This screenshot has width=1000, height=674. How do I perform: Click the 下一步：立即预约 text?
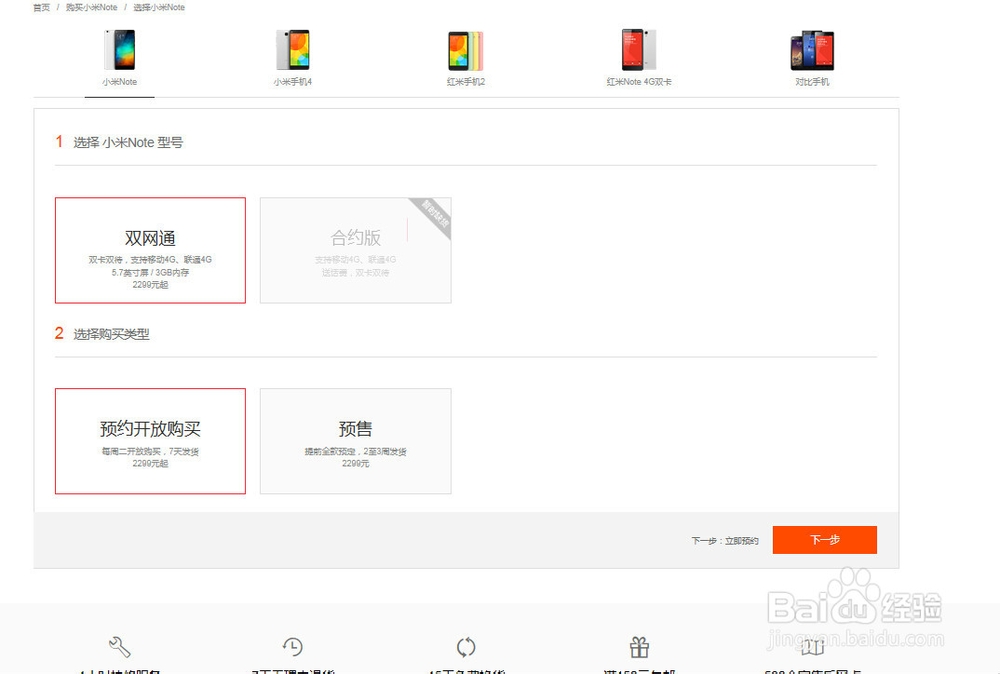pos(725,541)
